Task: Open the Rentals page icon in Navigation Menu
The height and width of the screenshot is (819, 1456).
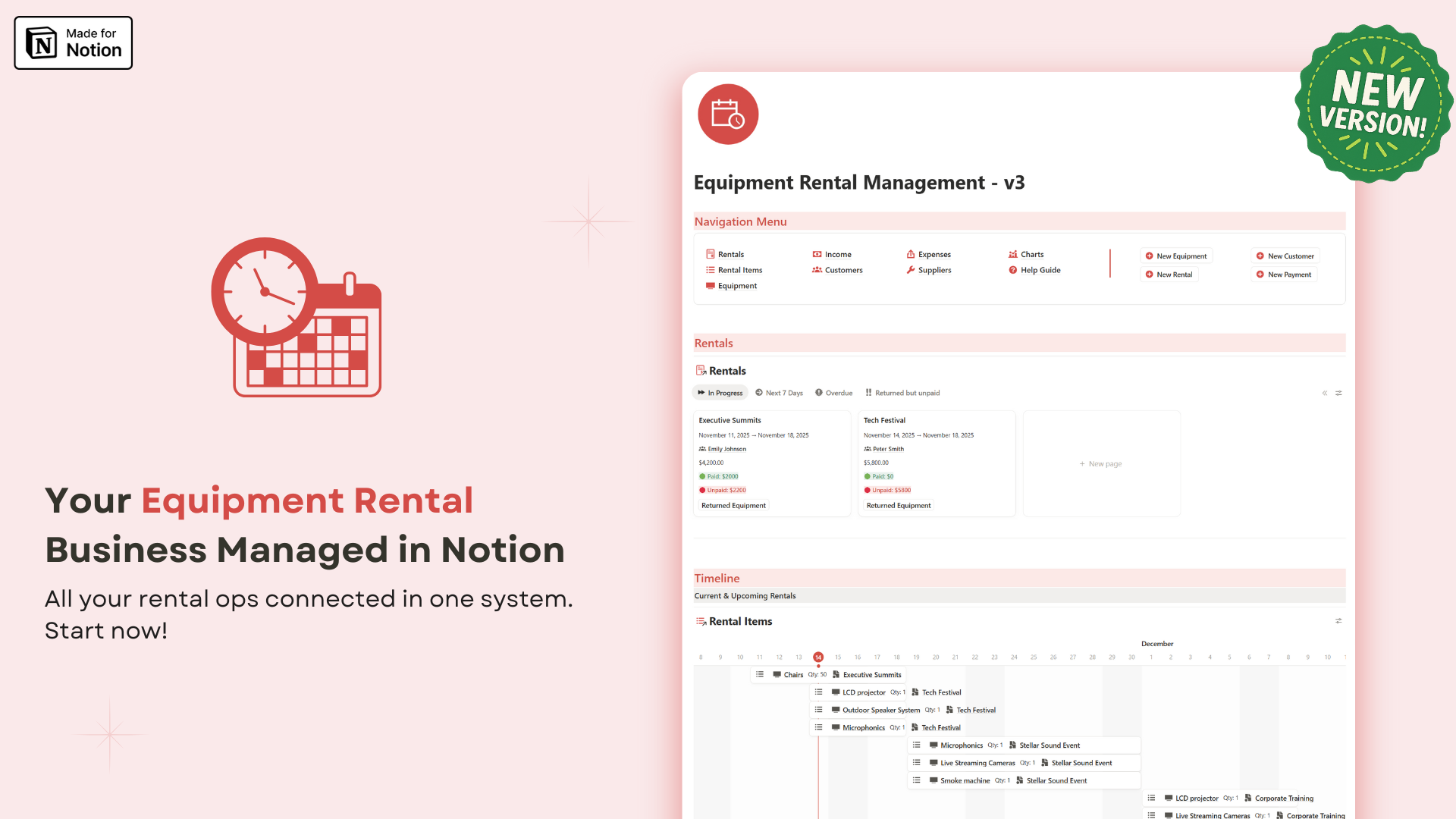Action: tap(711, 254)
